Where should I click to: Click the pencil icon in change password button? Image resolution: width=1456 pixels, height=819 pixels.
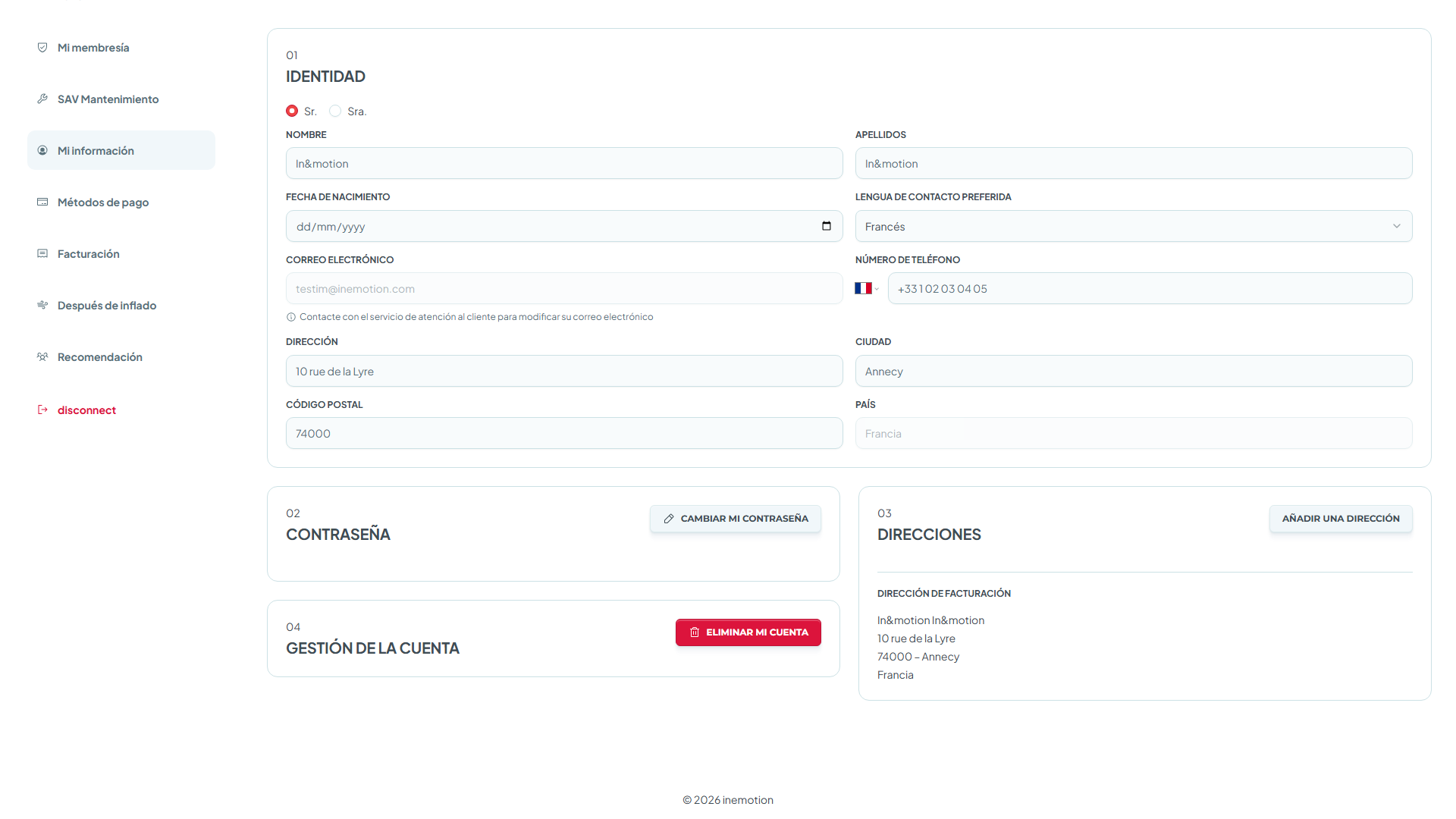pyautogui.click(x=669, y=519)
